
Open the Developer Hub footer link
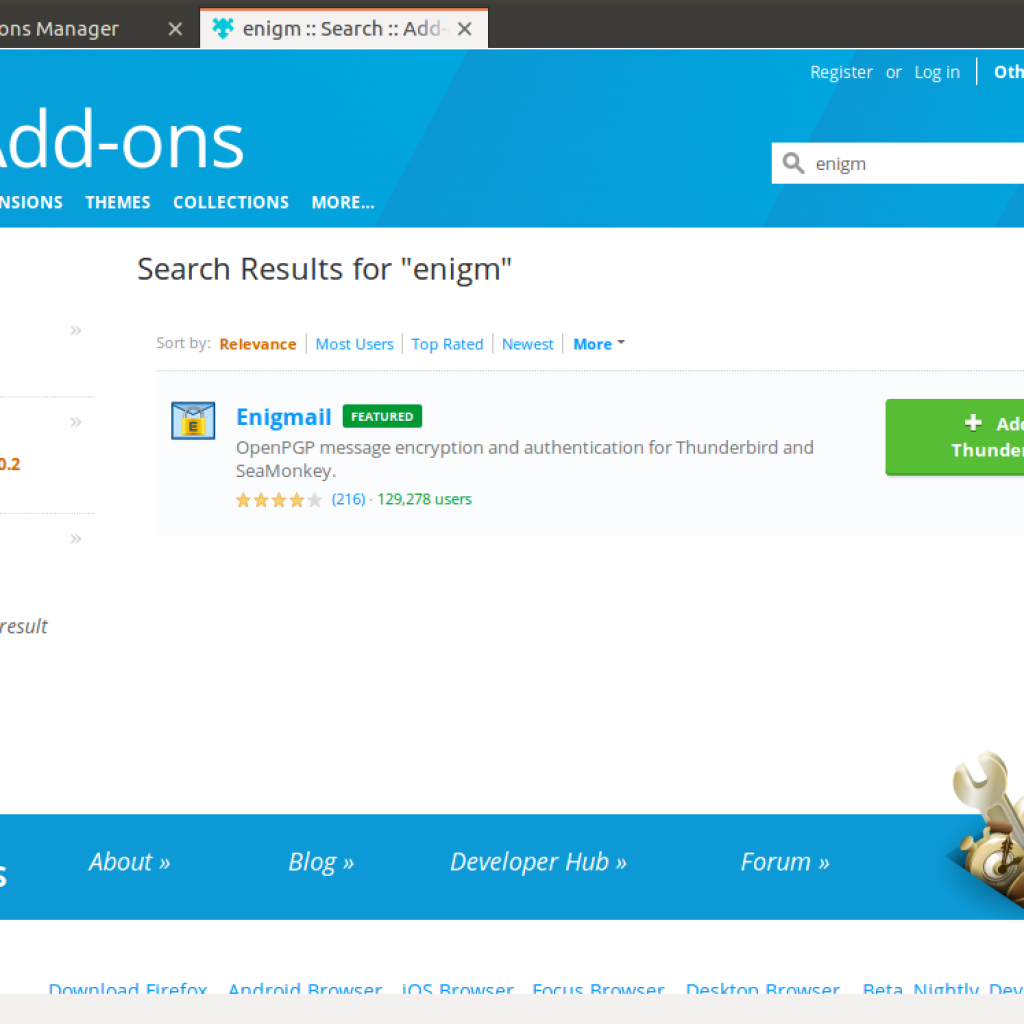538,862
